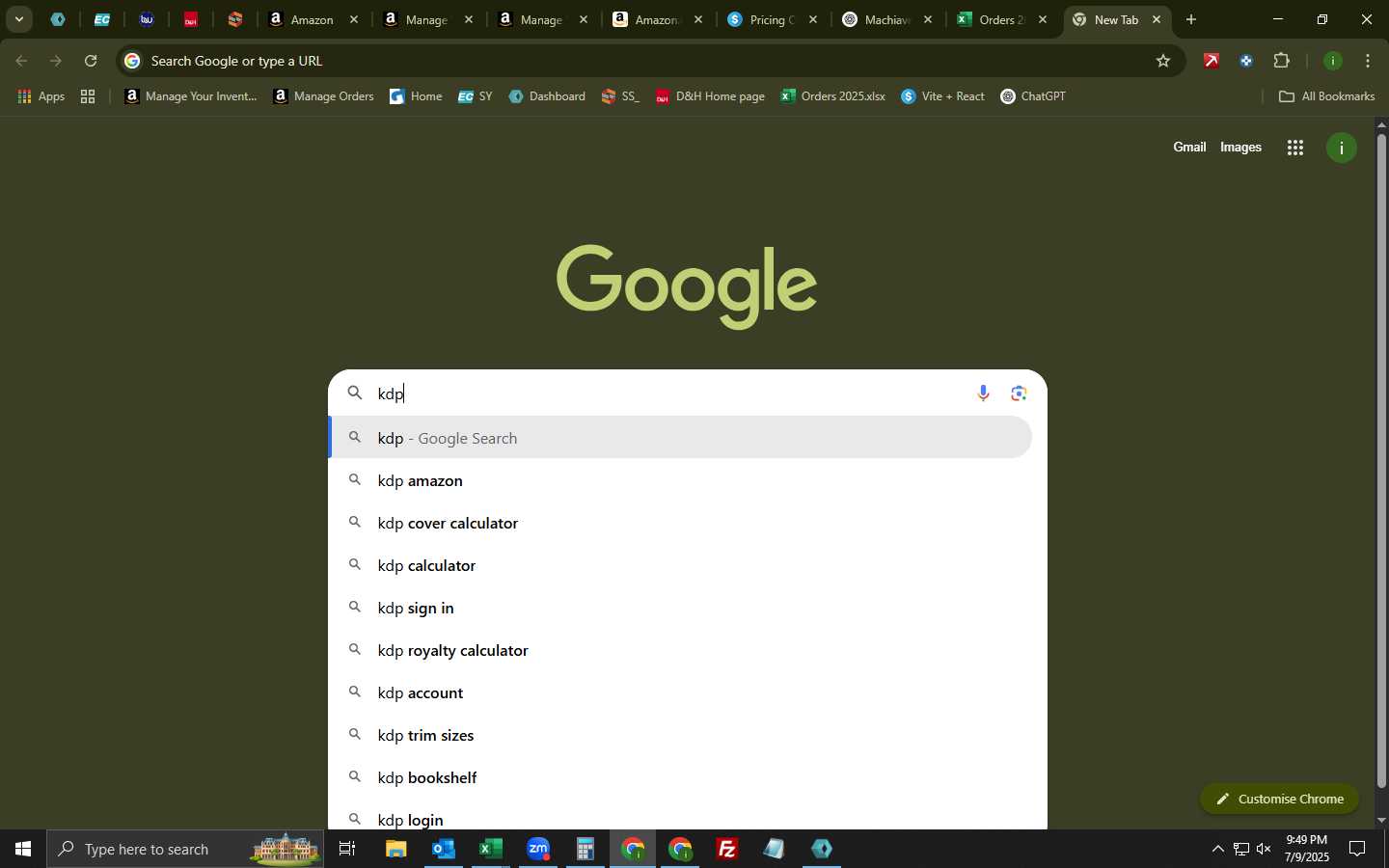Close the New Tab tab
The height and width of the screenshot is (868, 1389).
pyautogui.click(x=1157, y=19)
